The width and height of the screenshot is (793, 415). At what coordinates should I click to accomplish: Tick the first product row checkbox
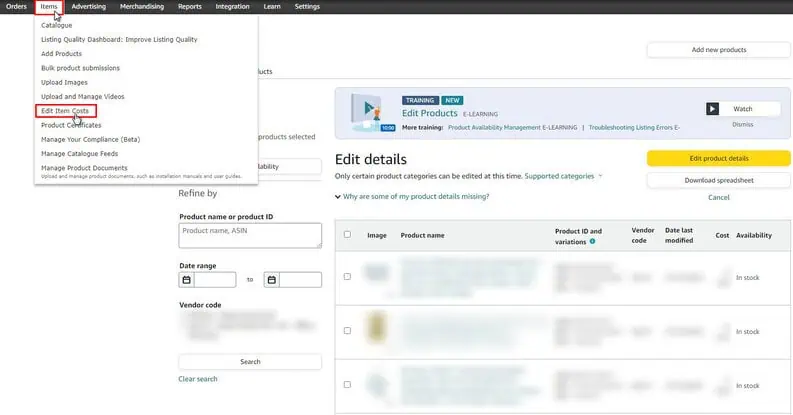(347, 276)
